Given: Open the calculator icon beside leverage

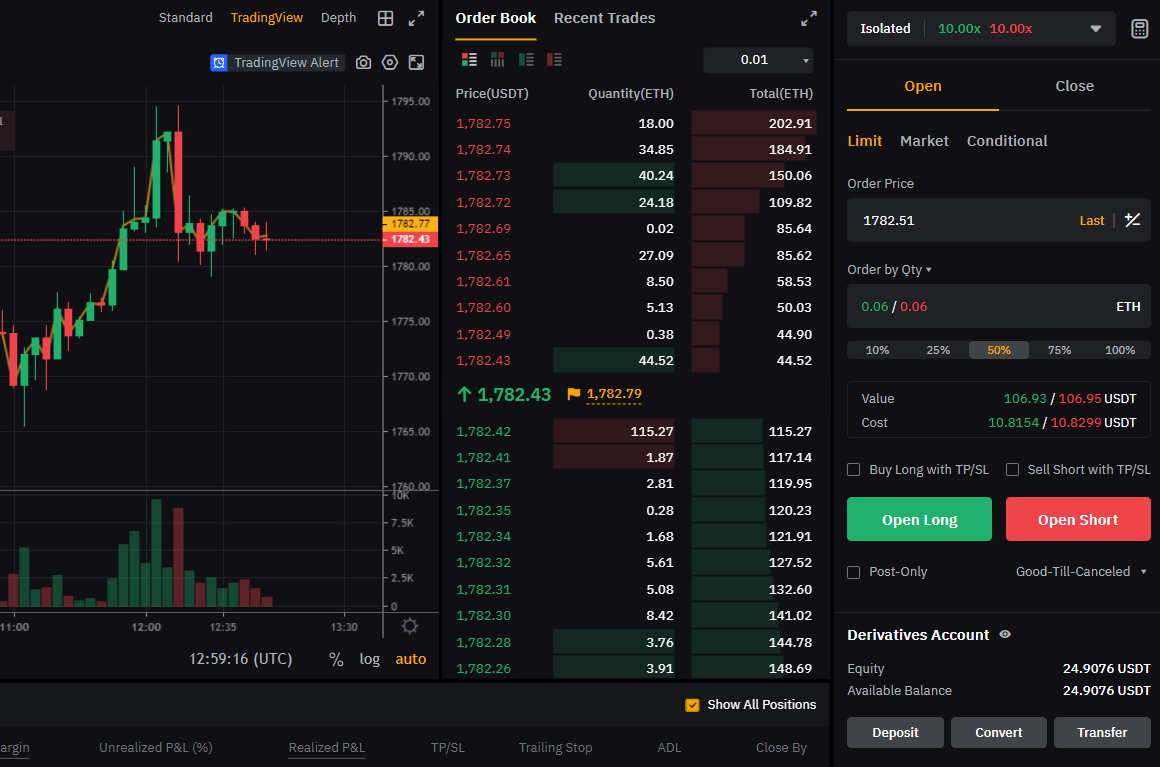Looking at the screenshot, I should [1139, 29].
